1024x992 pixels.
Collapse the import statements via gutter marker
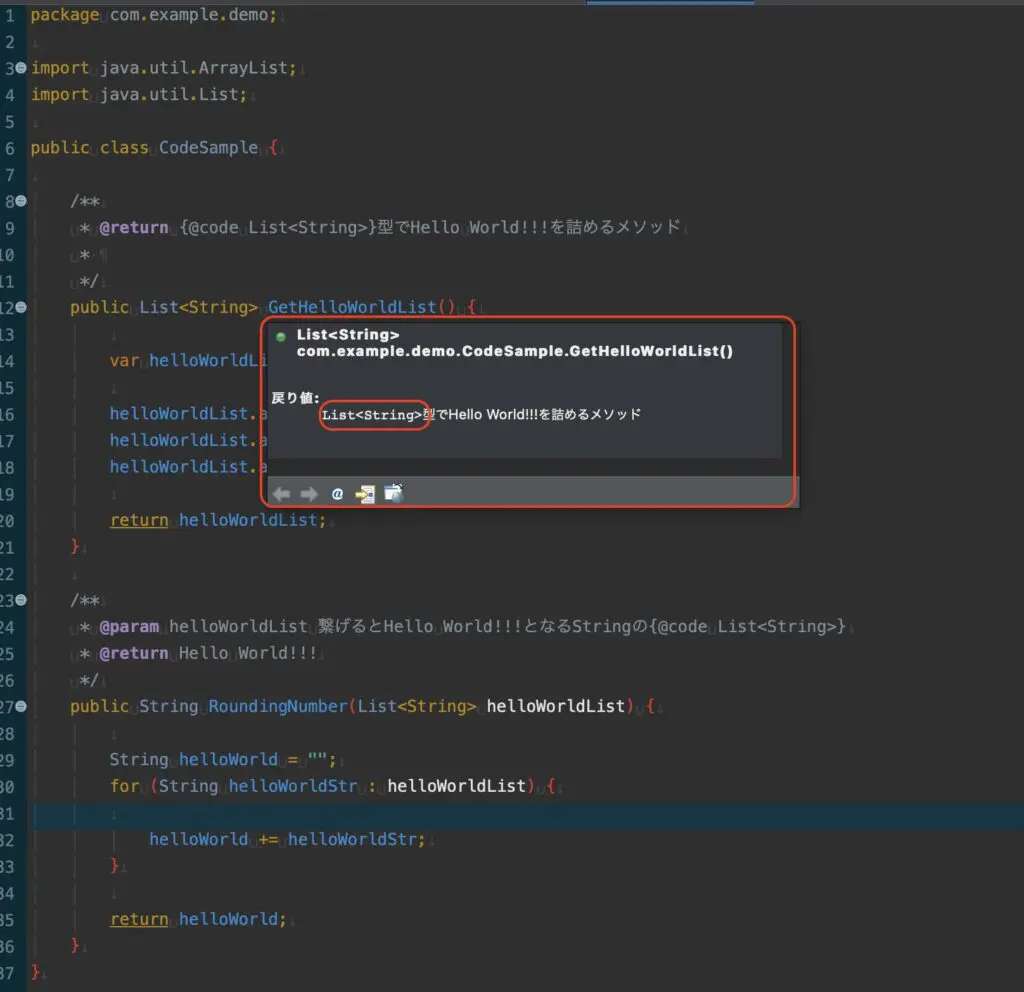tap(19, 67)
